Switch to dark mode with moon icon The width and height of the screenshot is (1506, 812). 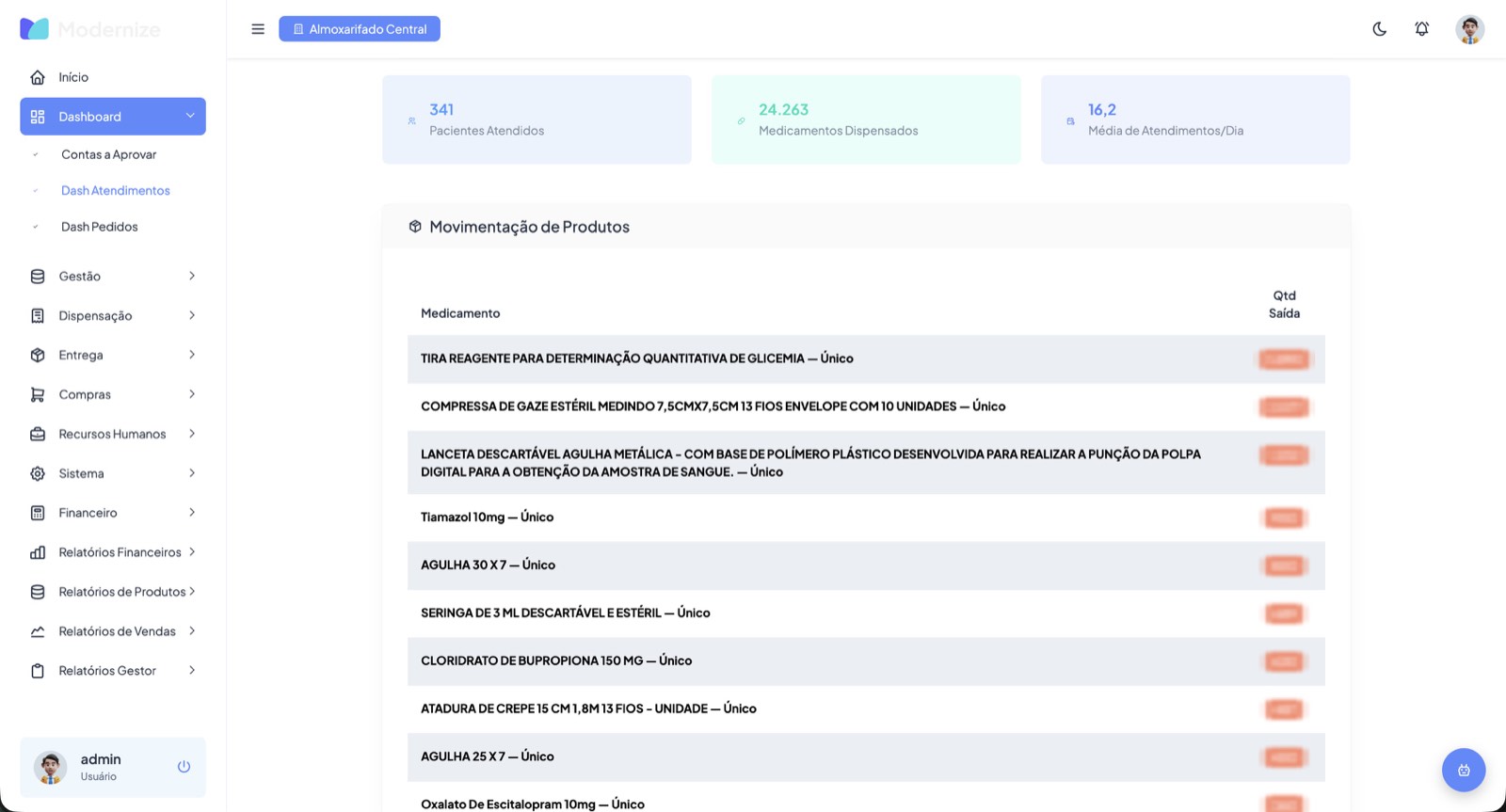click(1380, 29)
